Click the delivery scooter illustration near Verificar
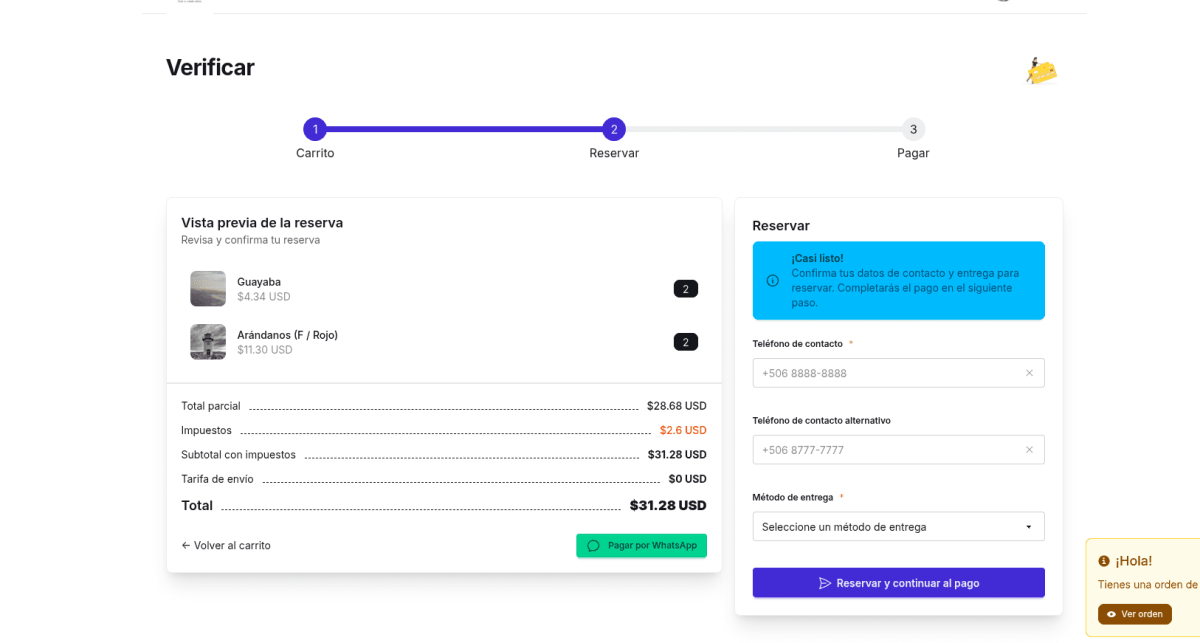This screenshot has height=643, width=1200. [1041, 70]
